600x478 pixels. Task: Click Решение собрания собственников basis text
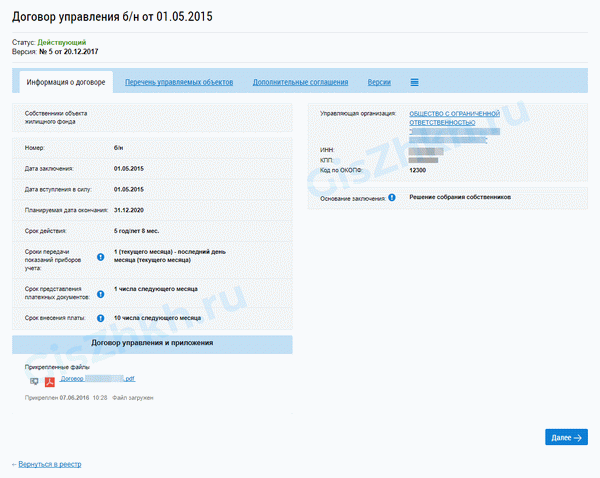click(x=460, y=198)
